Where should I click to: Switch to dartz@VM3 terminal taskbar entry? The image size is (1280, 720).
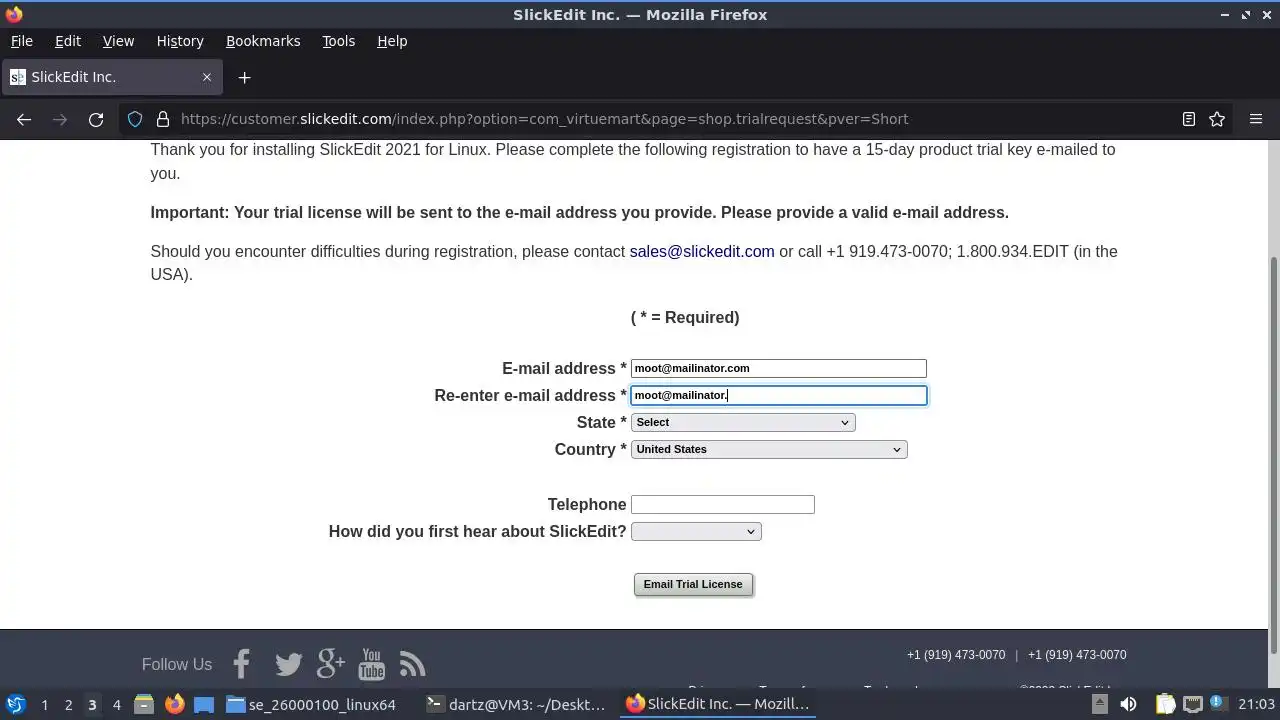tap(516, 704)
